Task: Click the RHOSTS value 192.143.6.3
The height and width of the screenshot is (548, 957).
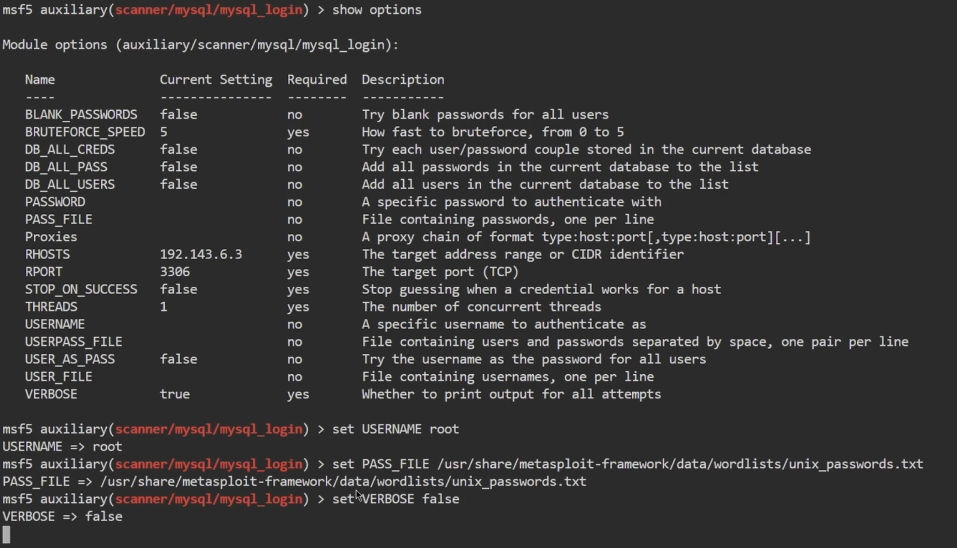Action: click(201, 255)
